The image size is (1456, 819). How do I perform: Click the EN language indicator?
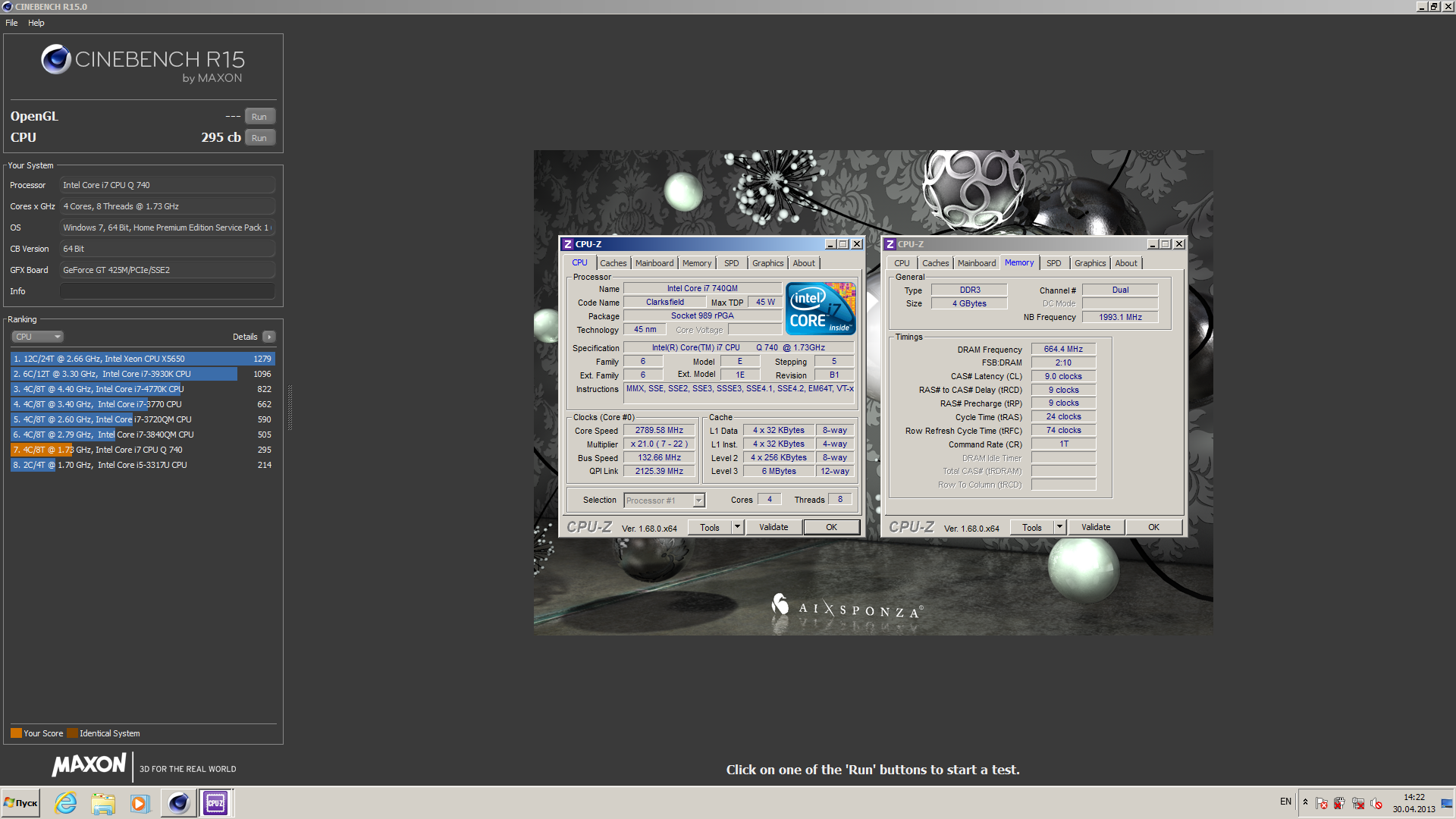(1285, 802)
